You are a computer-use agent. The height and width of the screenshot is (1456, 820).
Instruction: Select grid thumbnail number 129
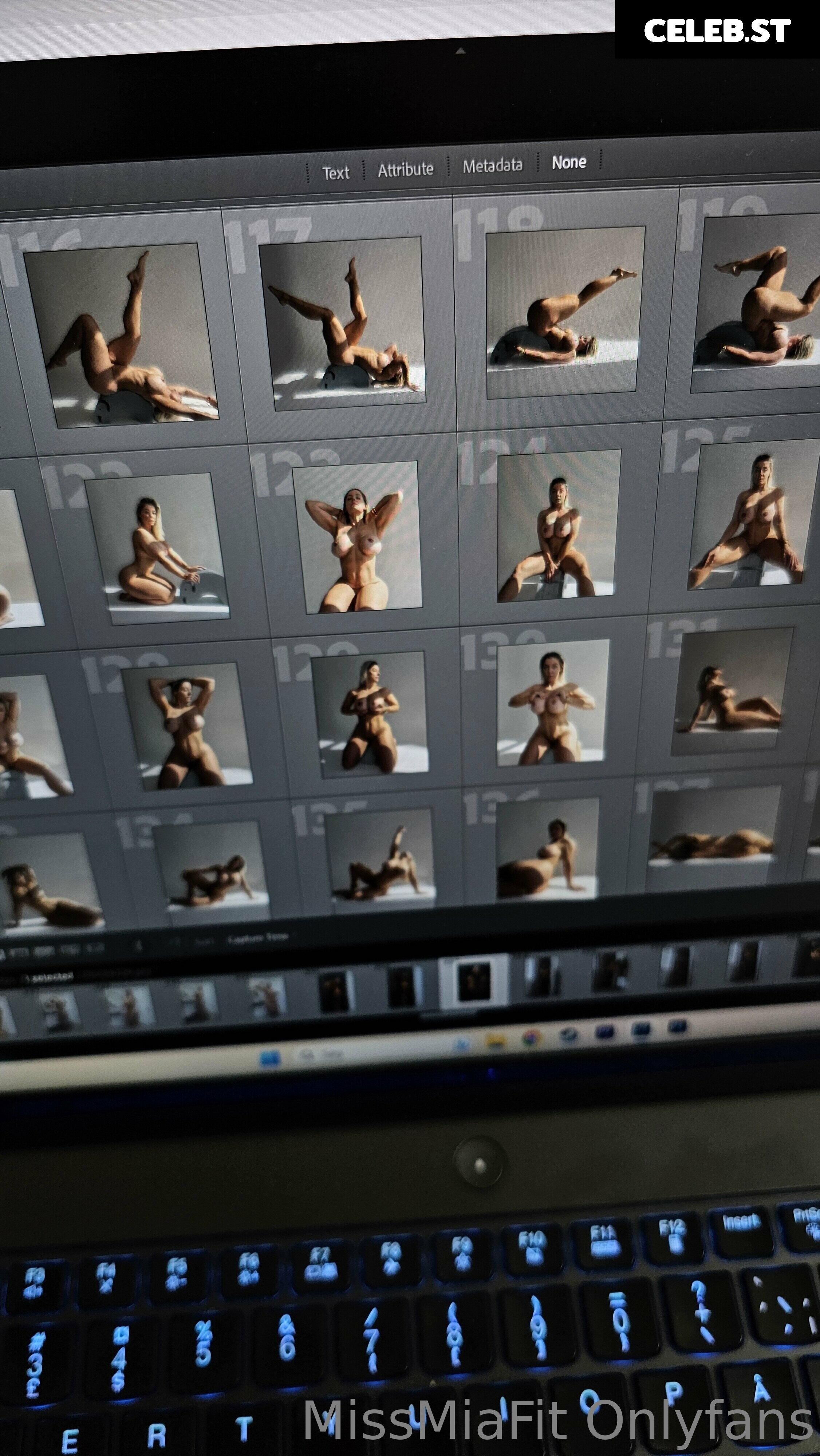[x=370, y=713]
